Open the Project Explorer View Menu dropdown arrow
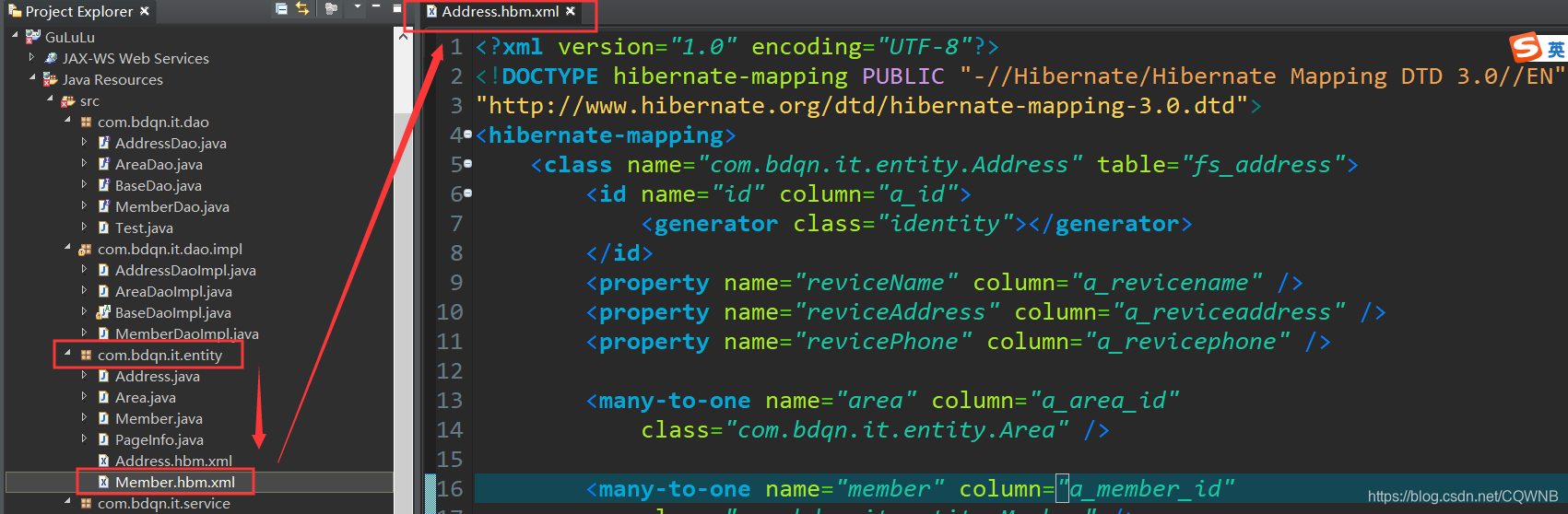 [358, 8]
